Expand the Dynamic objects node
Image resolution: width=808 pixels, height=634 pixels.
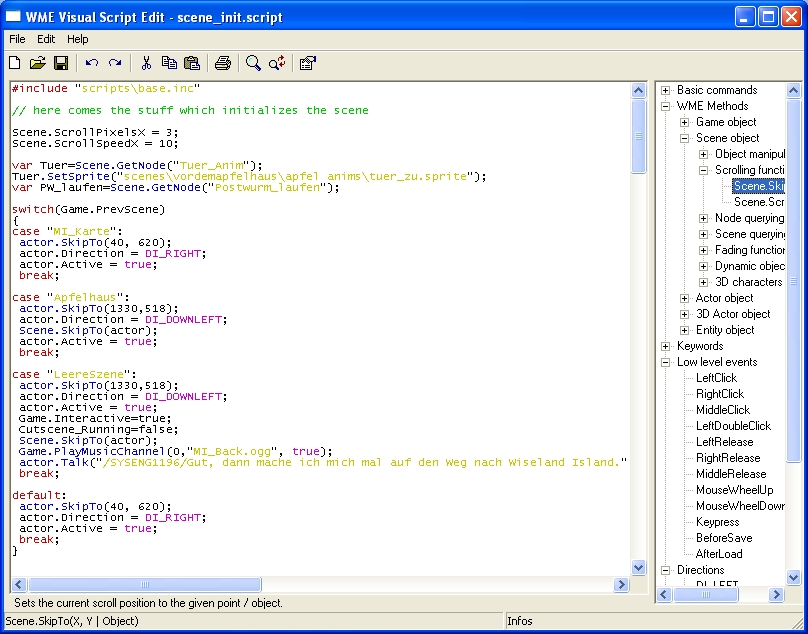click(703, 266)
